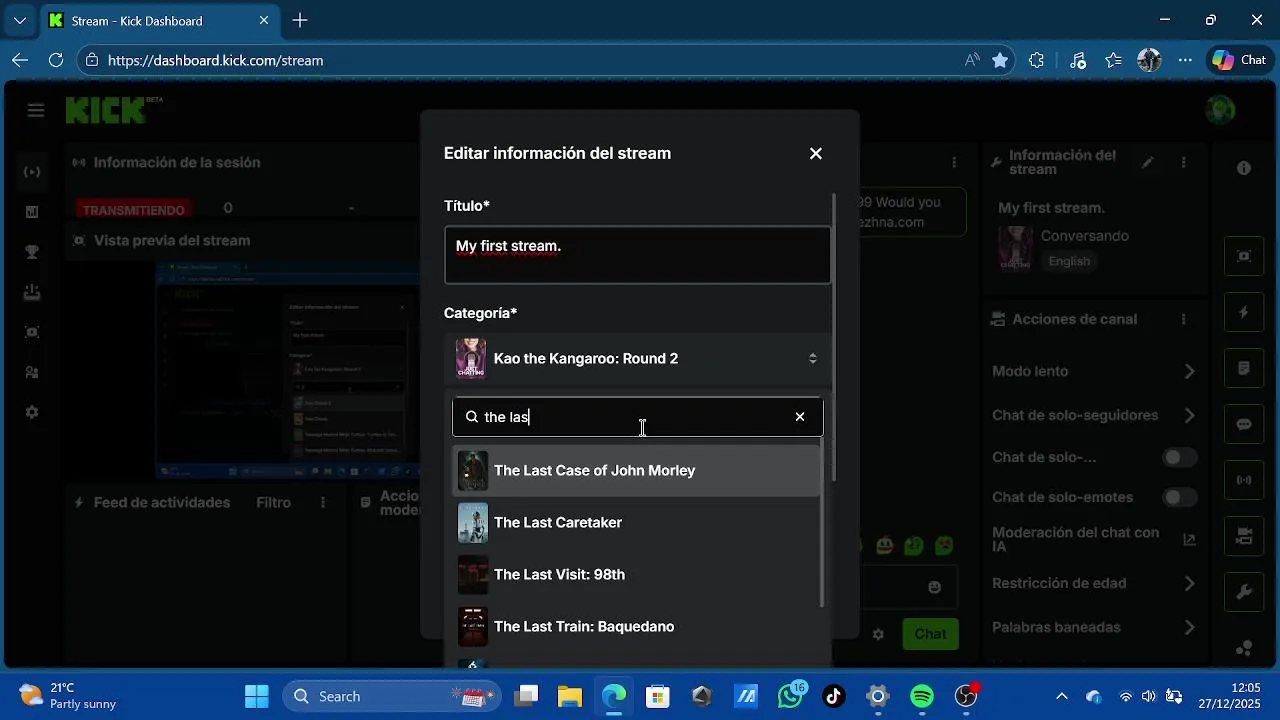Open Spotify from the taskbar
This screenshot has width=1280, height=720.
[922, 696]
